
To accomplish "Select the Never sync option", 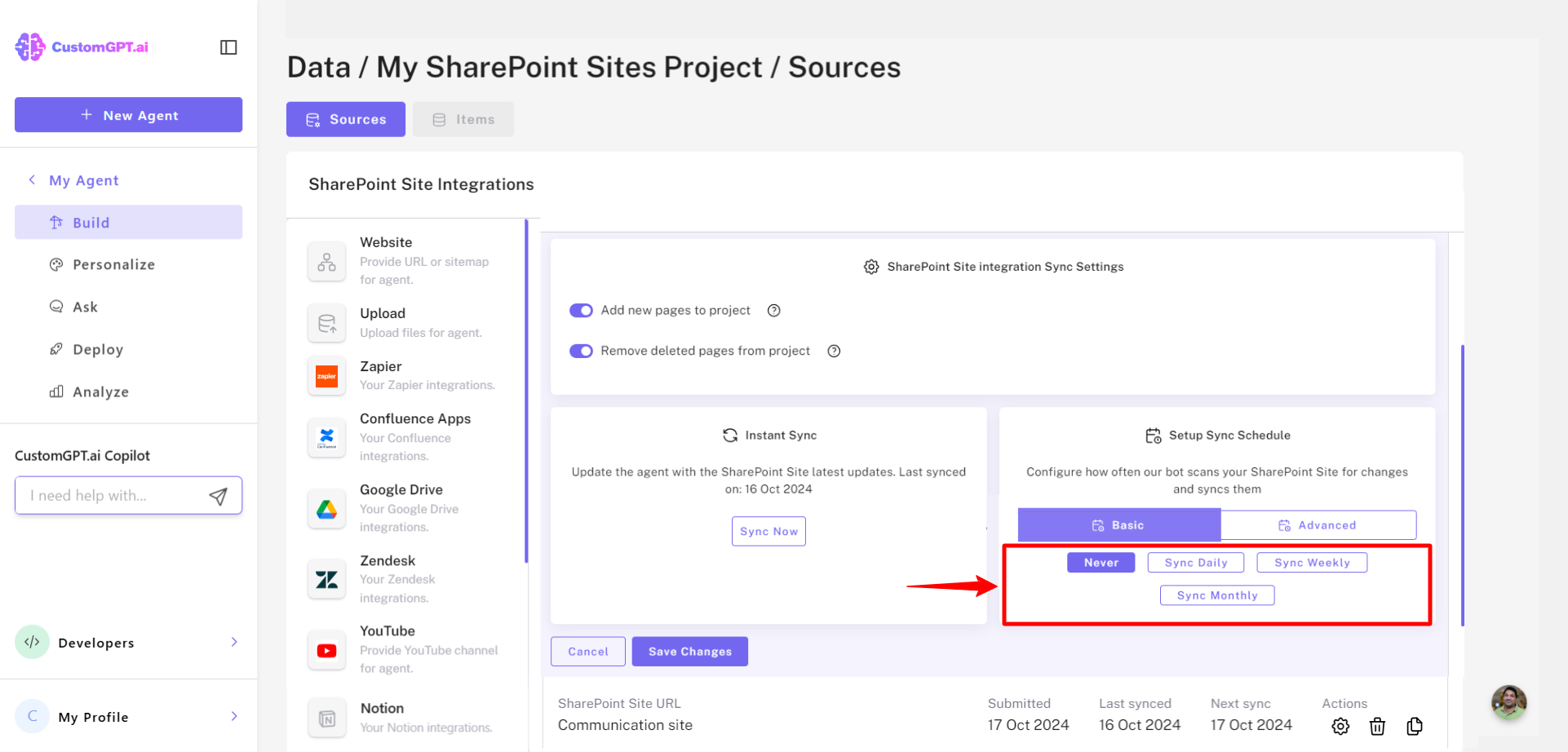I will tap(1101, 563).
